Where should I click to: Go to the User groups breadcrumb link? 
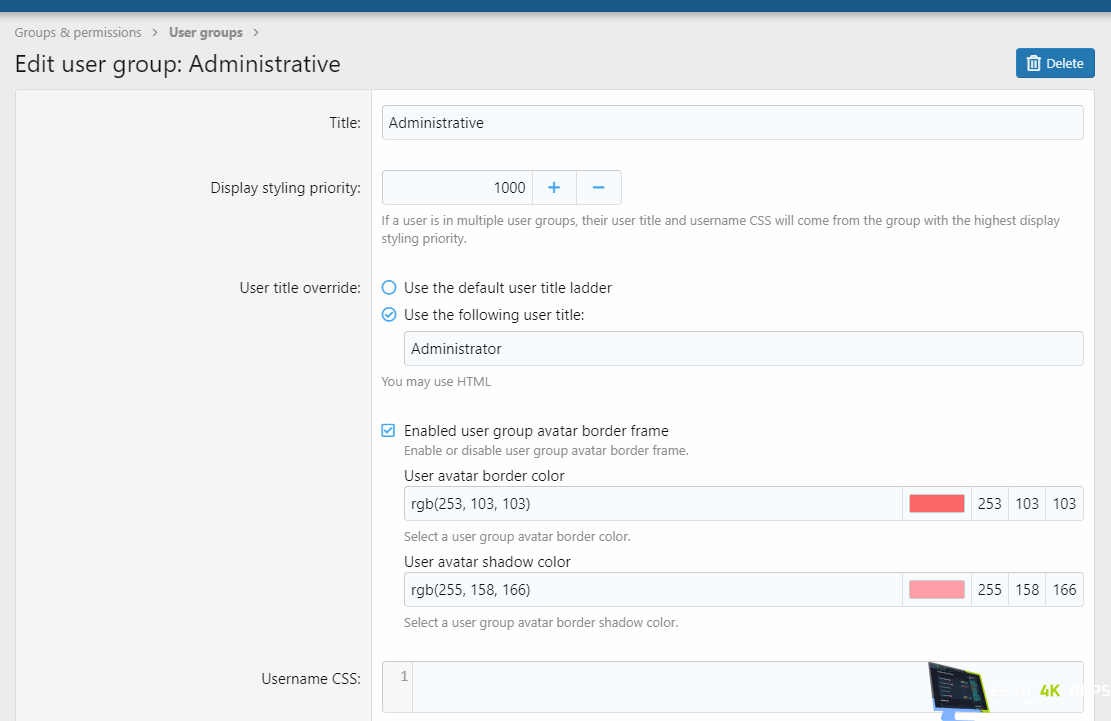point(205,33)
